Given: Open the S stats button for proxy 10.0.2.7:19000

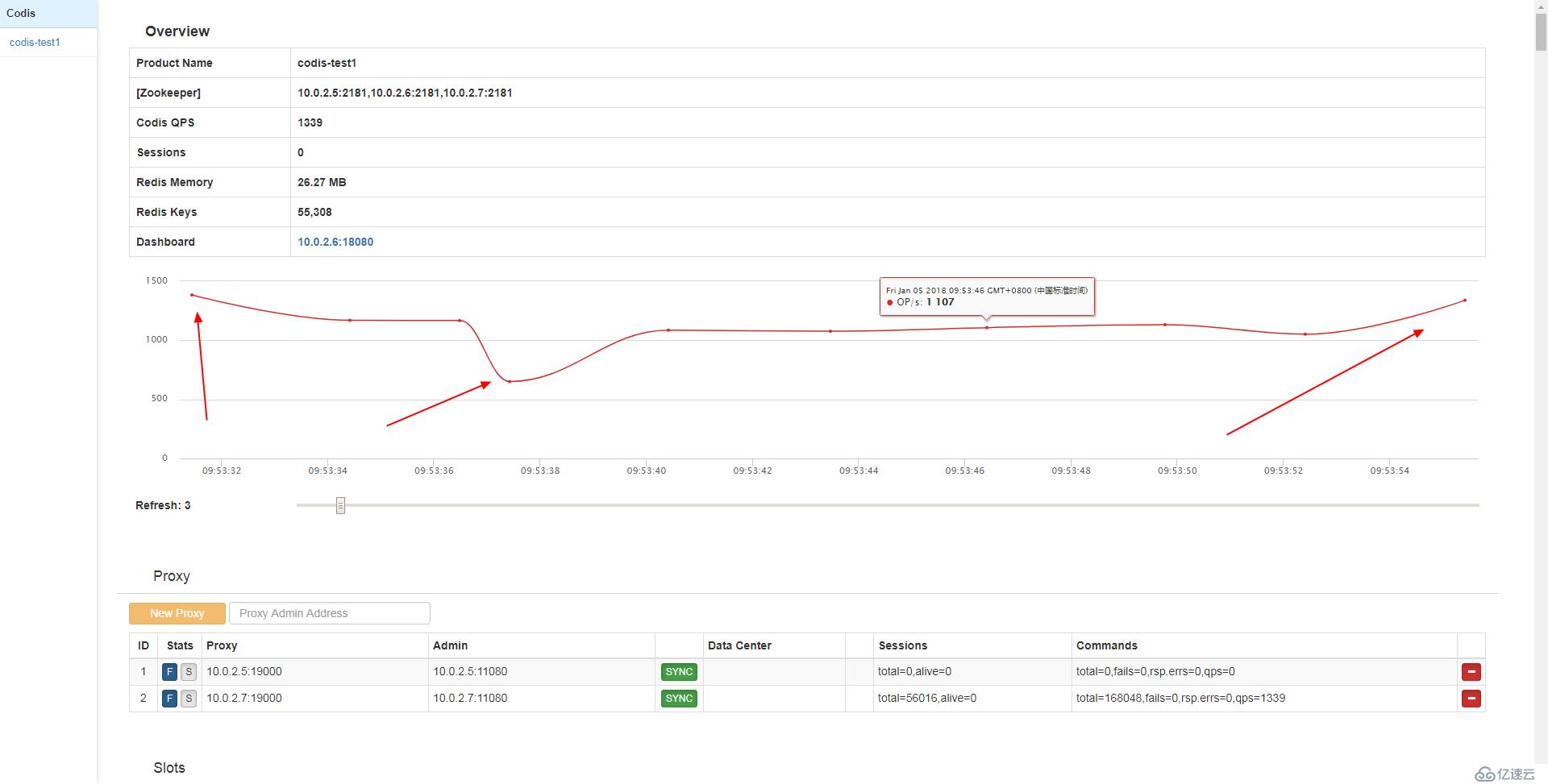Looking at the screenshot, I should click(x=189, y=699).
